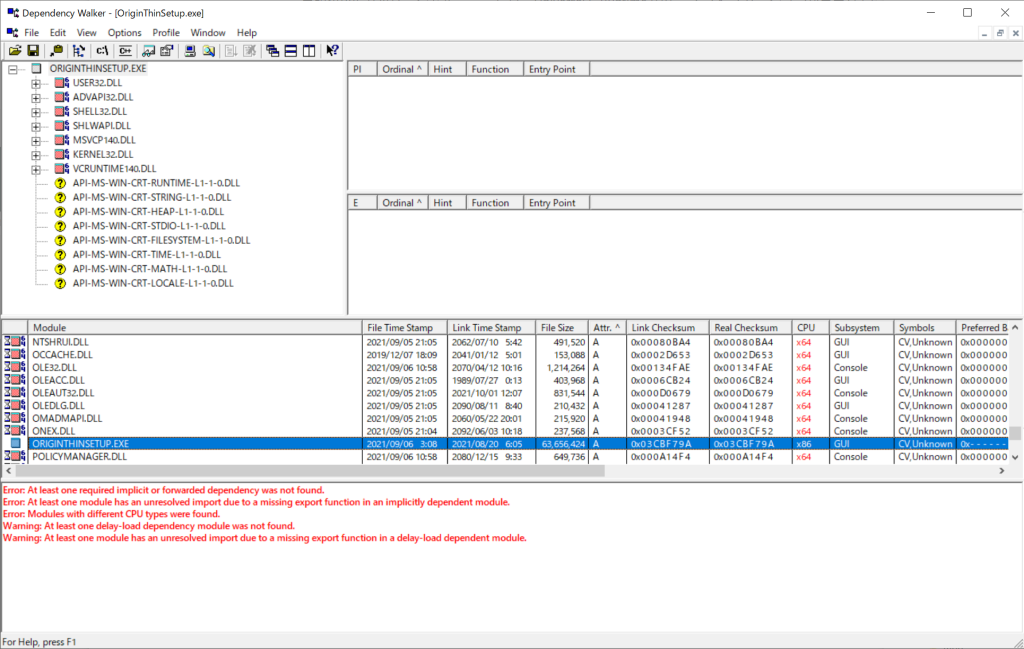
Task: Click the Dependency Walker document icon in menu bar
Action: (x=12, y=33)
